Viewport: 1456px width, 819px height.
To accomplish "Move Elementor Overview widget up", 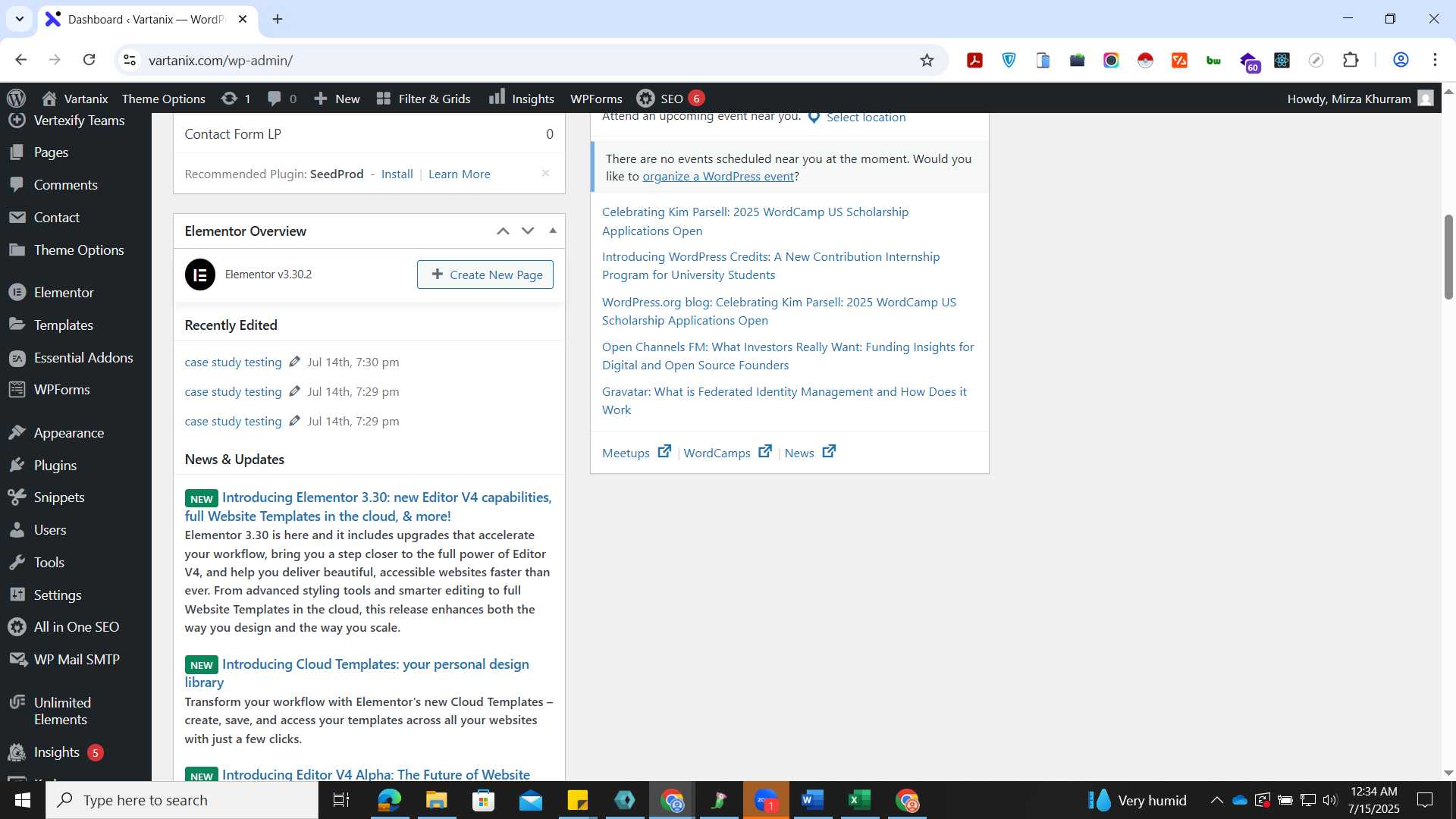I will point(503,231).
